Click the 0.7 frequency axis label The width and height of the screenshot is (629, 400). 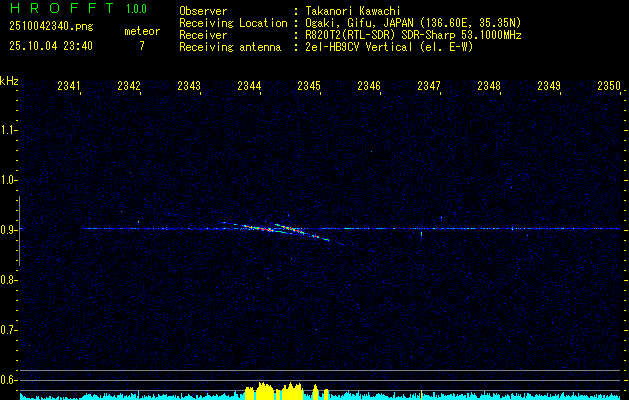[x=9, y=329]
